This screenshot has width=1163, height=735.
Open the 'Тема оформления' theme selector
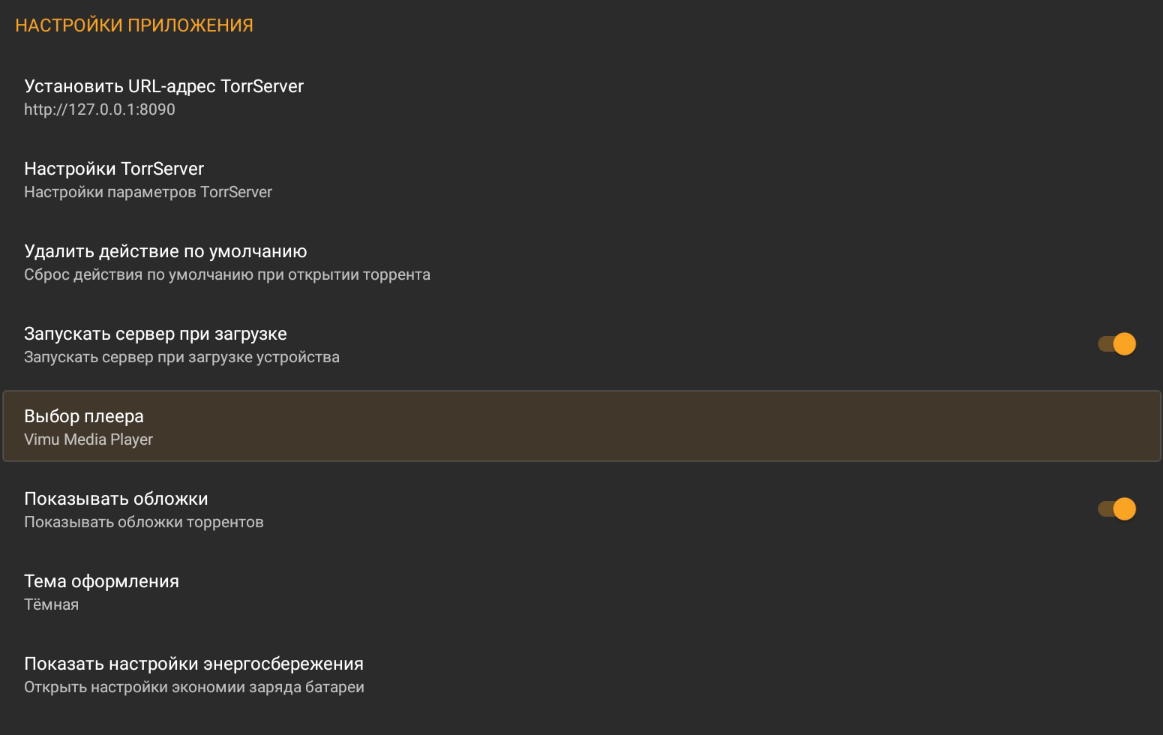click(x=101, y=581)
